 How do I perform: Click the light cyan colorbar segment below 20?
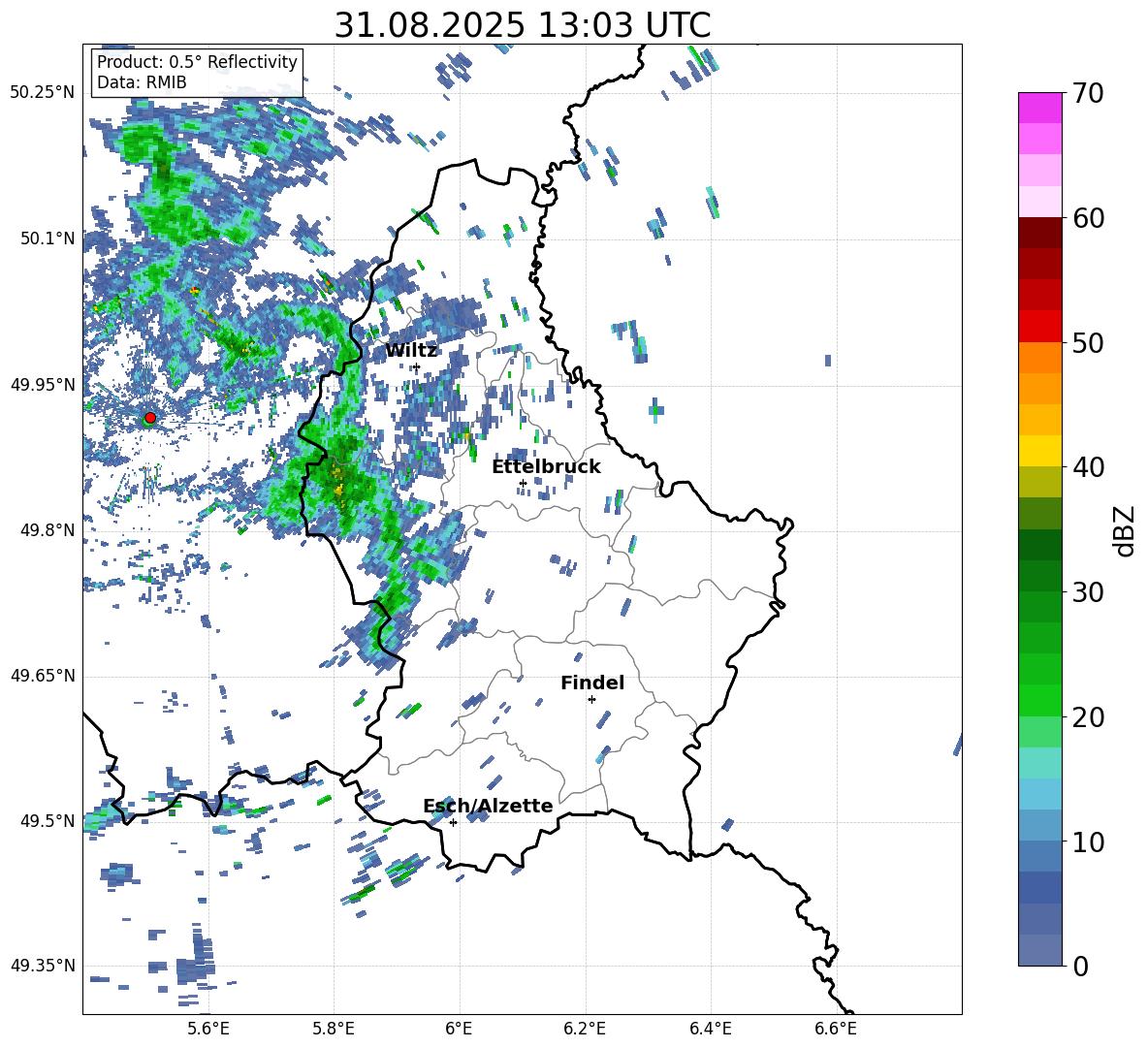click(x=1039, y=763)
